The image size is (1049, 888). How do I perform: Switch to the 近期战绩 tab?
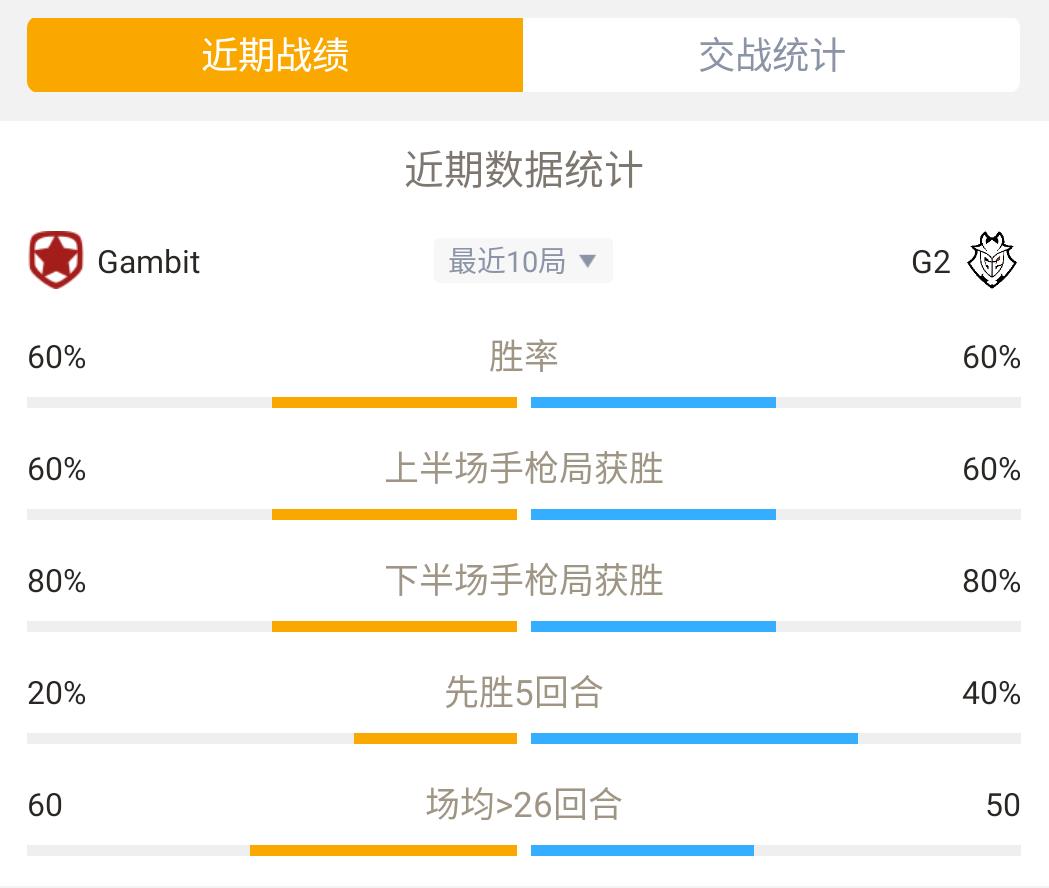[275, 55]
